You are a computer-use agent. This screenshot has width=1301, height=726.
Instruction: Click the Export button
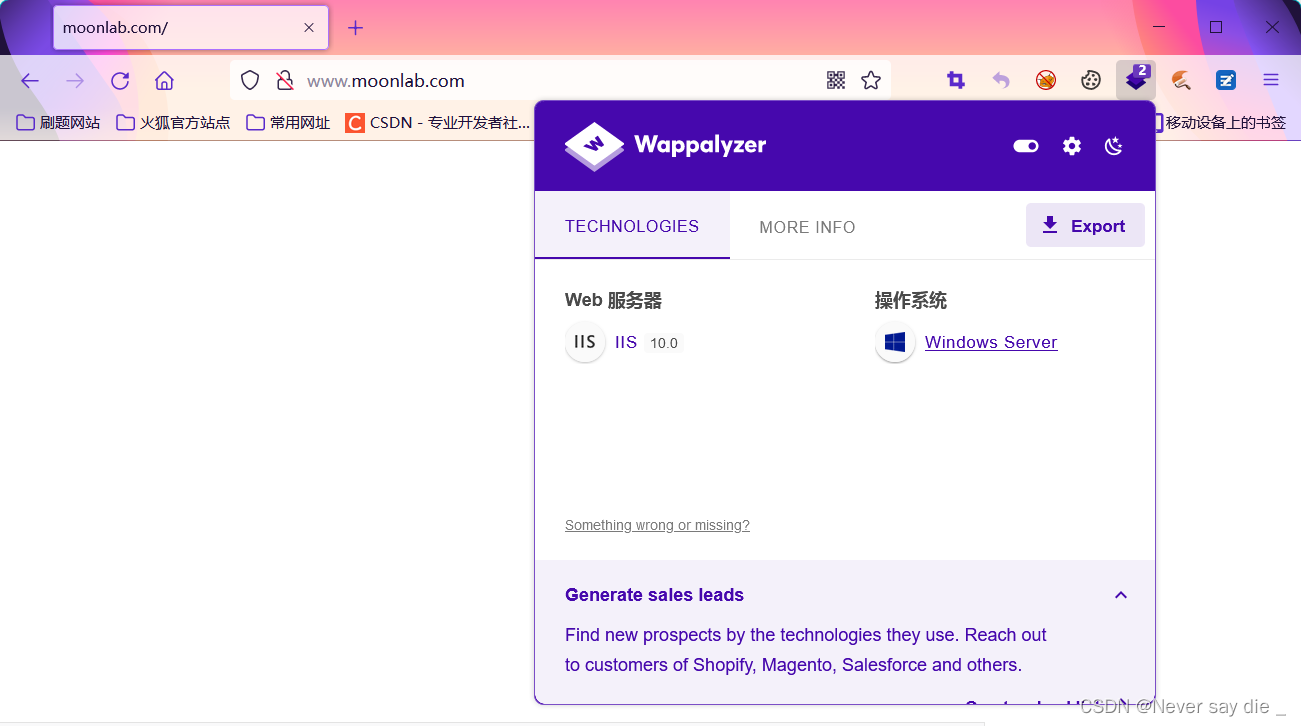(1085, 225)
